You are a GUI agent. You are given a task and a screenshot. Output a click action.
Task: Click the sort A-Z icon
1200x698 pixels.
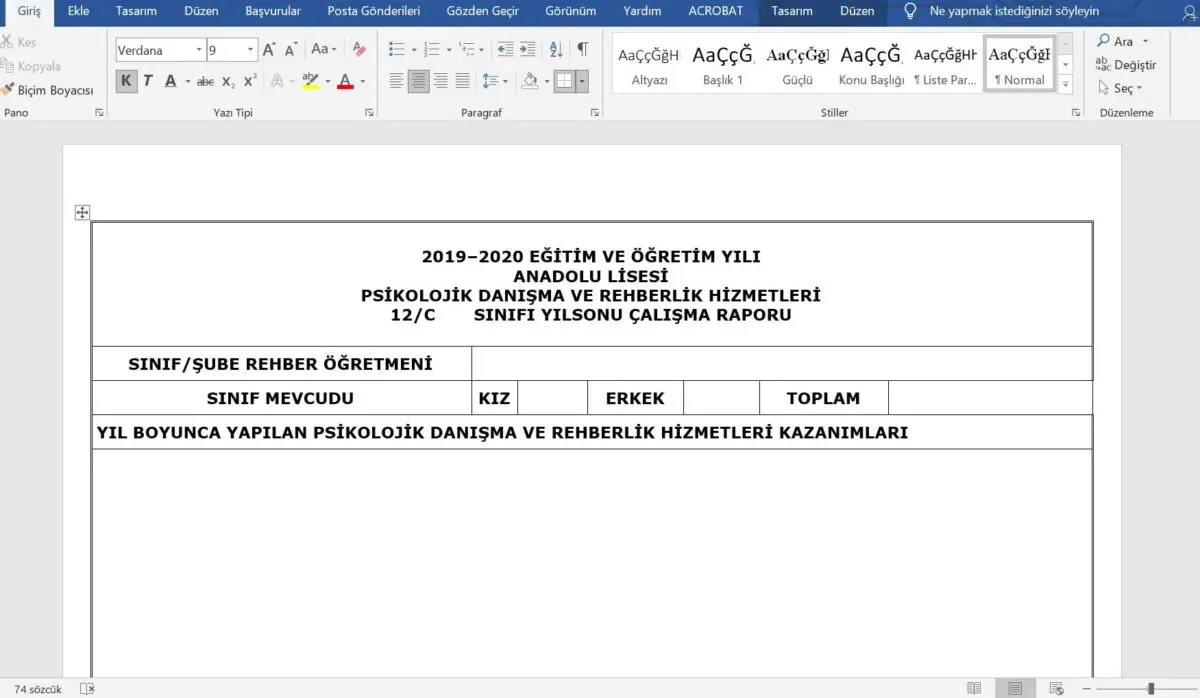556,49
